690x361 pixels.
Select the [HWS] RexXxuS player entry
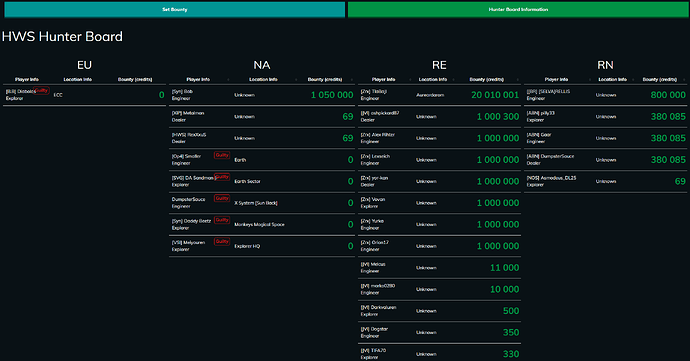coord(189,138)
